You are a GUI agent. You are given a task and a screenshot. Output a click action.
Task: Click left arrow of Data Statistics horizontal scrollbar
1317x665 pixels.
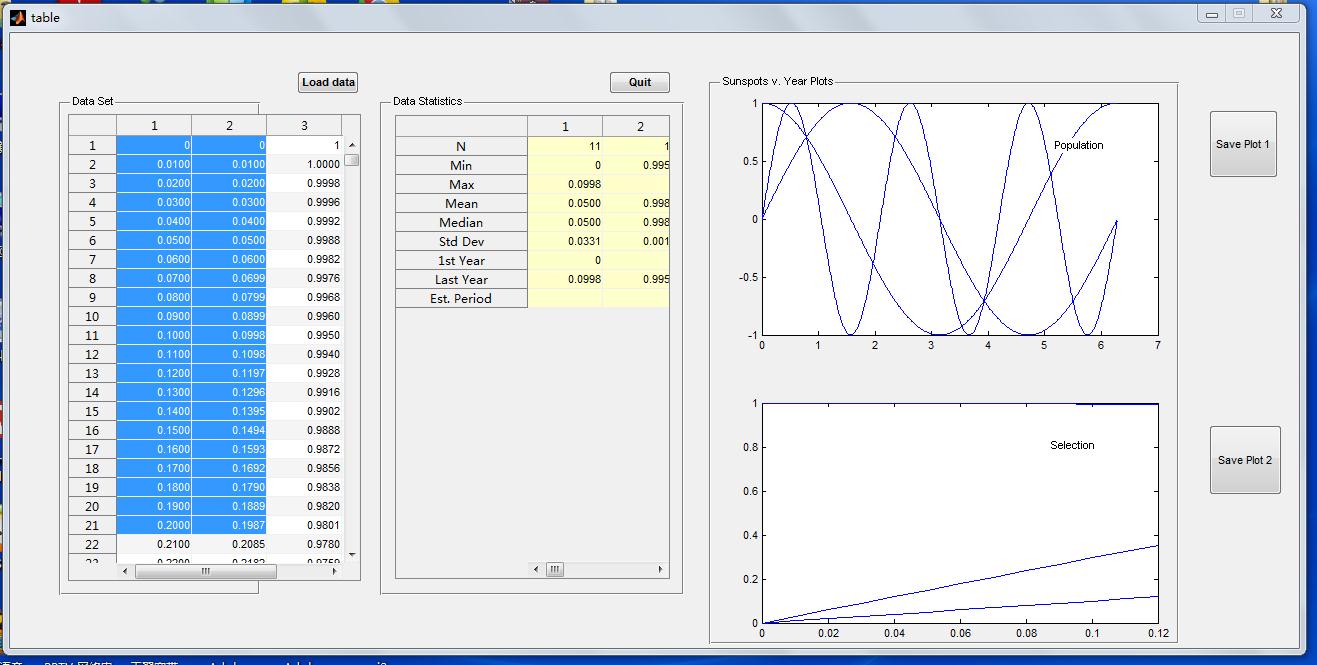pyautogui.click(x=536, y=570)
